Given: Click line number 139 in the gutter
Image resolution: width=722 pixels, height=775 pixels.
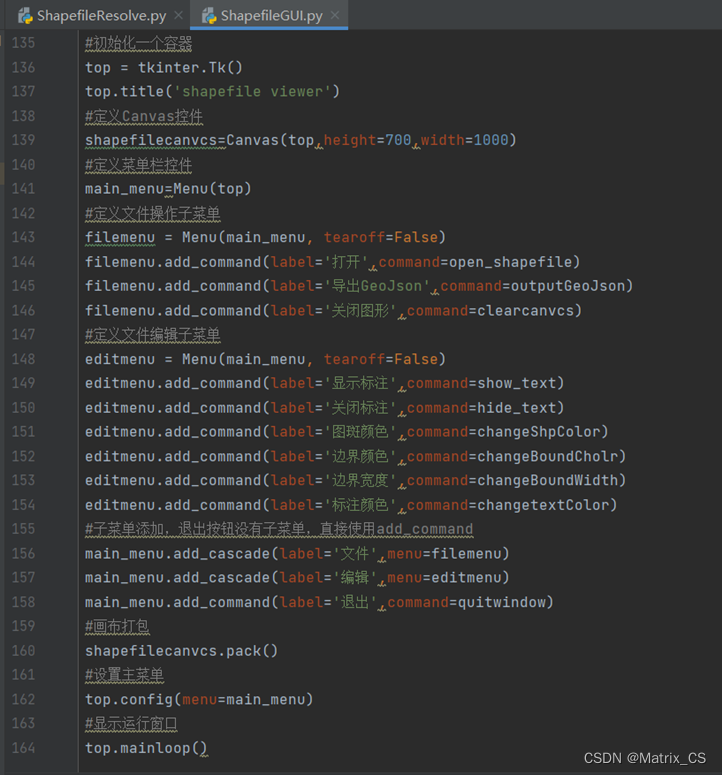Looking at the screenshot, I should (23, 140).
